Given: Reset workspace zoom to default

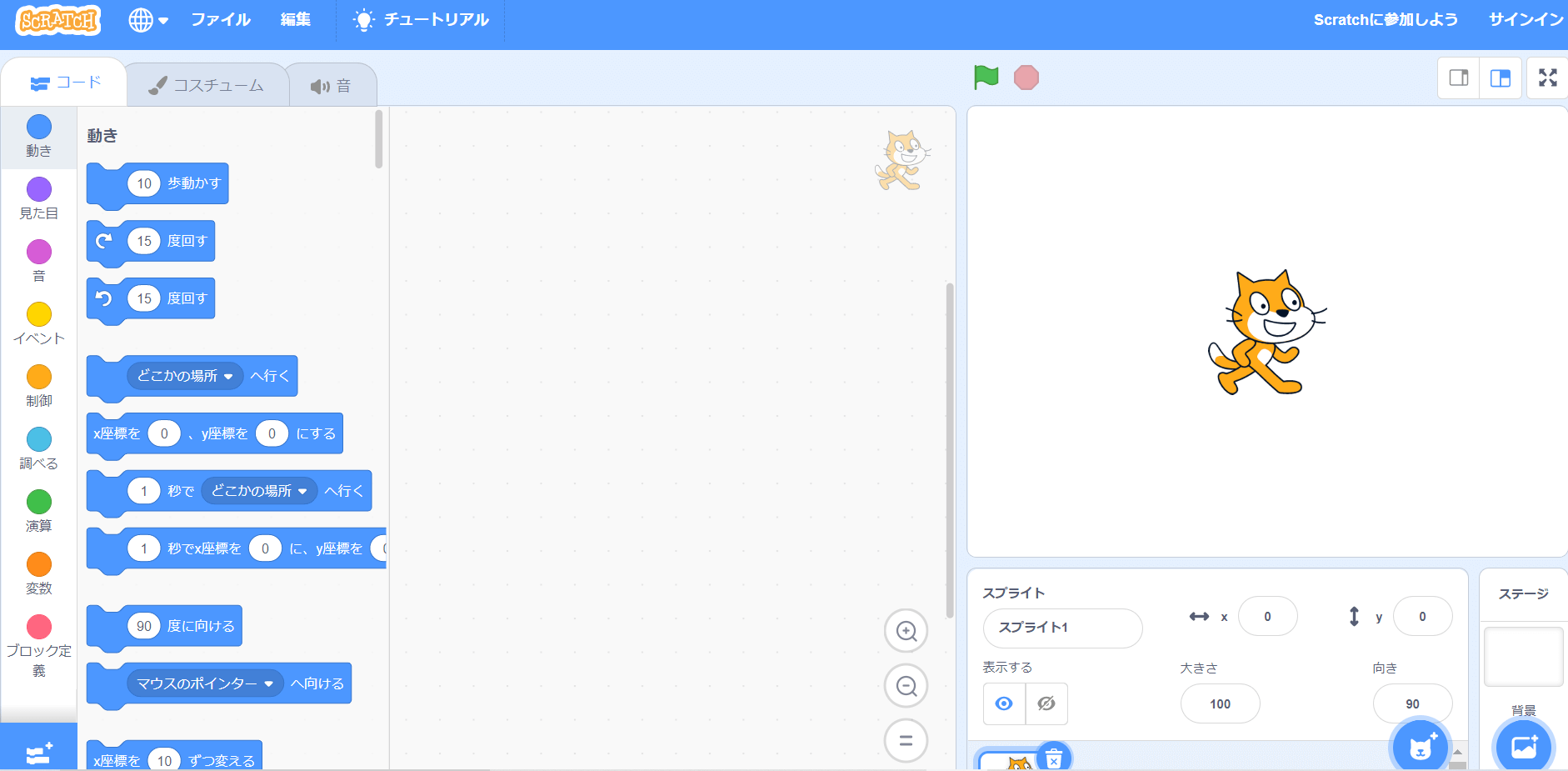Looking at the screenshot, I should pos(906,740).
